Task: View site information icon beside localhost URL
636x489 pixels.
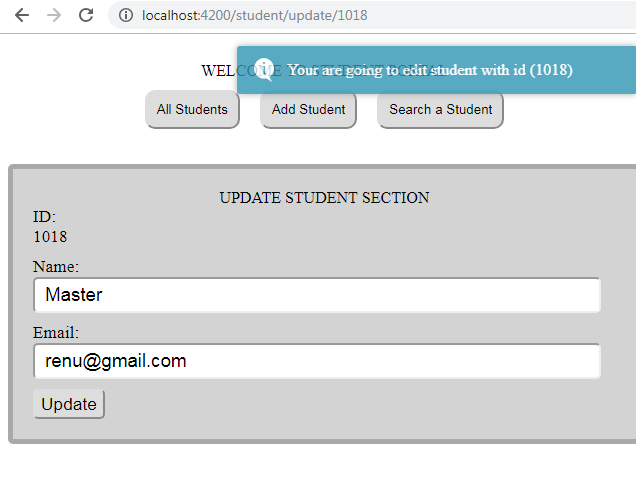Action: (x=126, y=15)
